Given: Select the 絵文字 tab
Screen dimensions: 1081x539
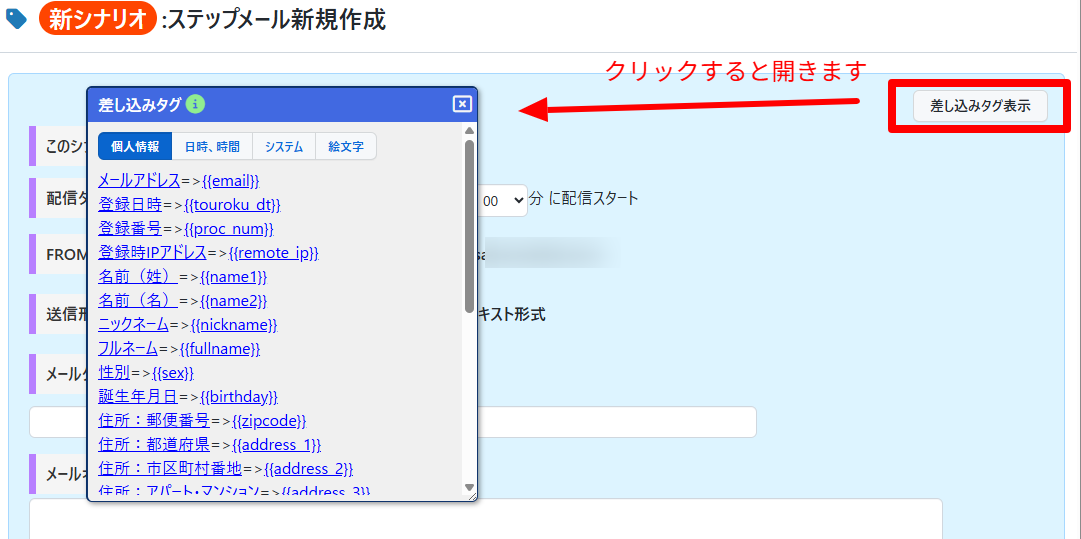Looking at the screenshot, I should 346,146.
